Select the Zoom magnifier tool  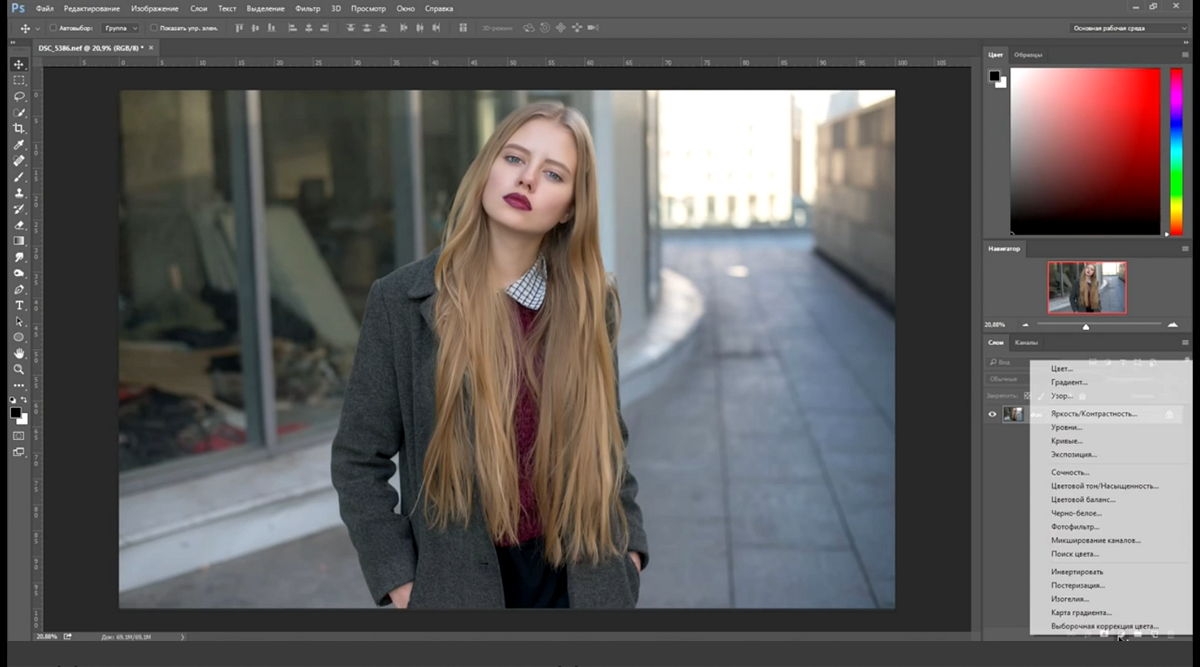pyautogui.click(x=19, y=369)
